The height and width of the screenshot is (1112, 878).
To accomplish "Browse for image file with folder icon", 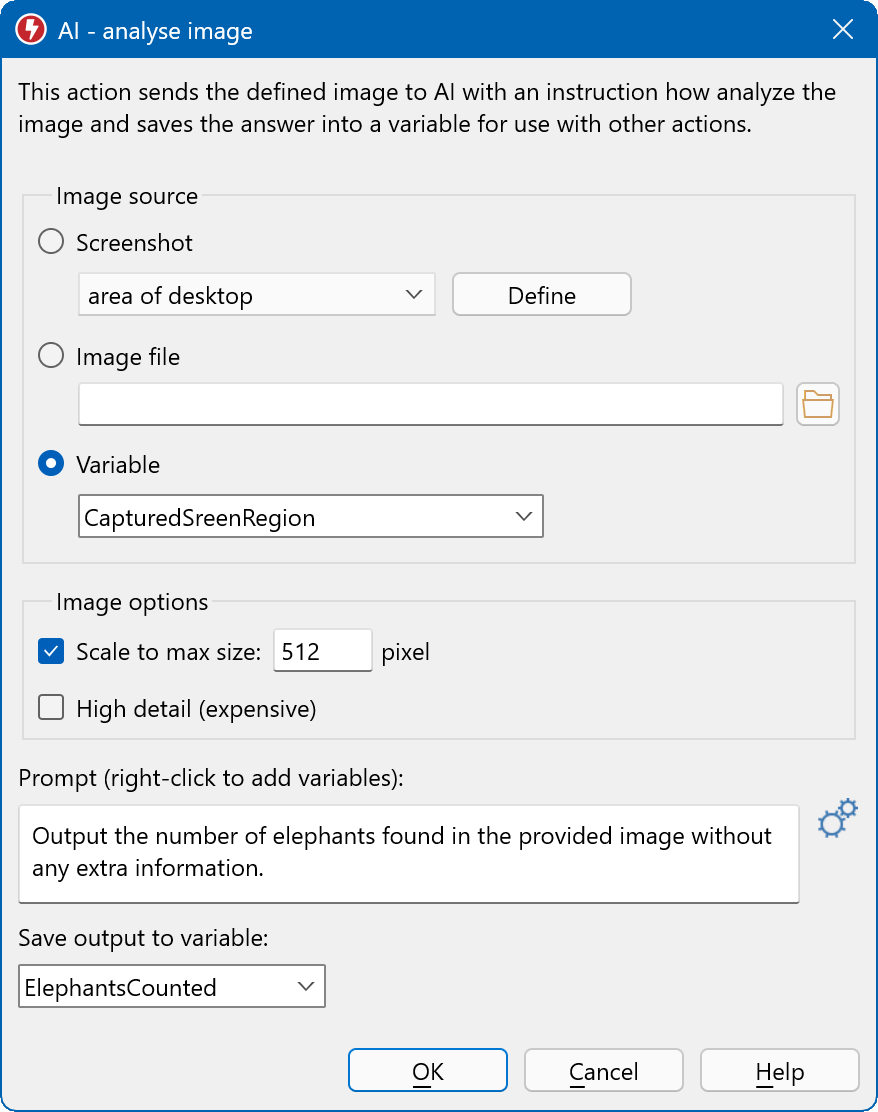I will click(x=817, y=405).
